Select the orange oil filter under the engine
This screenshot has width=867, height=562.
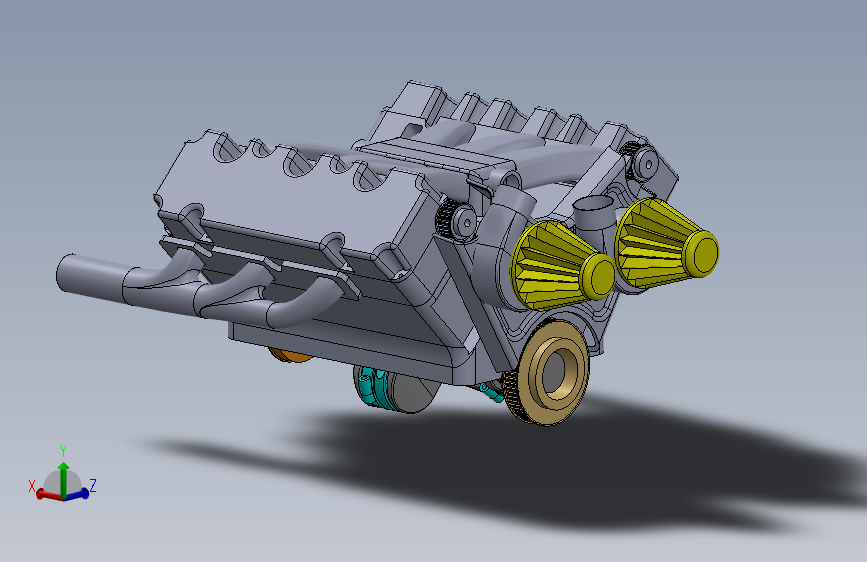289,355
